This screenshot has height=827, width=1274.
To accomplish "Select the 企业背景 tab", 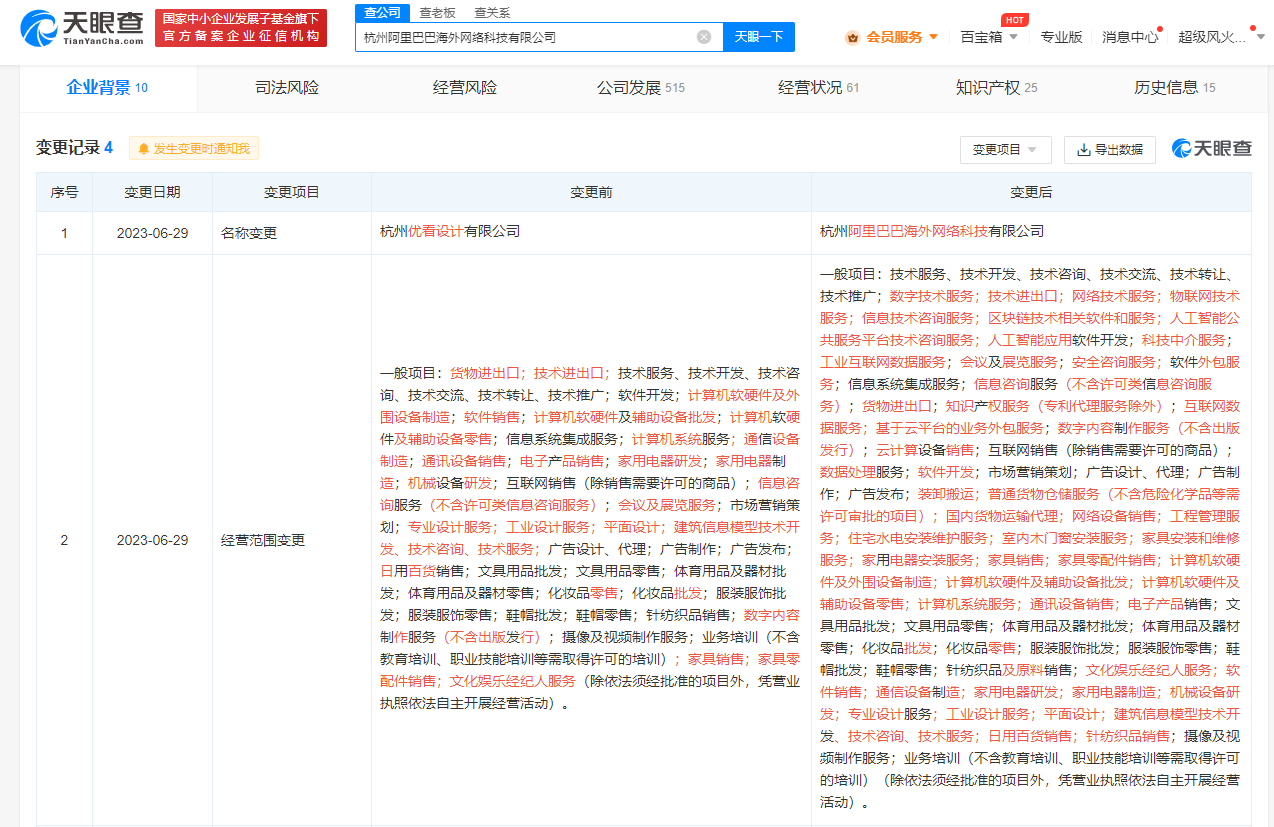I will point(107,88).
